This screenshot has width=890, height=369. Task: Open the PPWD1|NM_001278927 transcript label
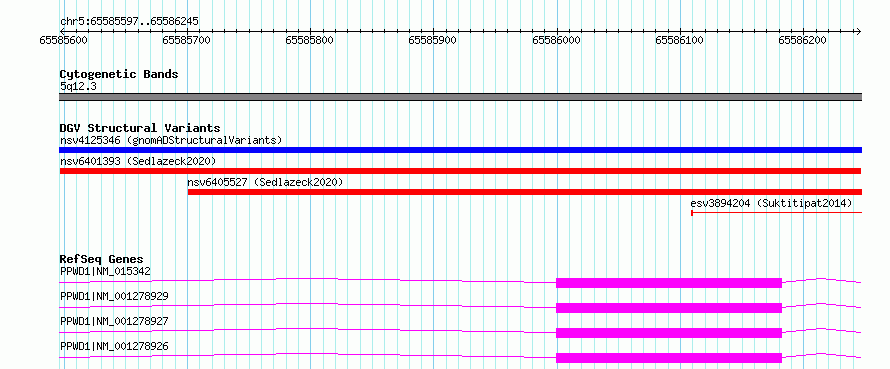114,321
